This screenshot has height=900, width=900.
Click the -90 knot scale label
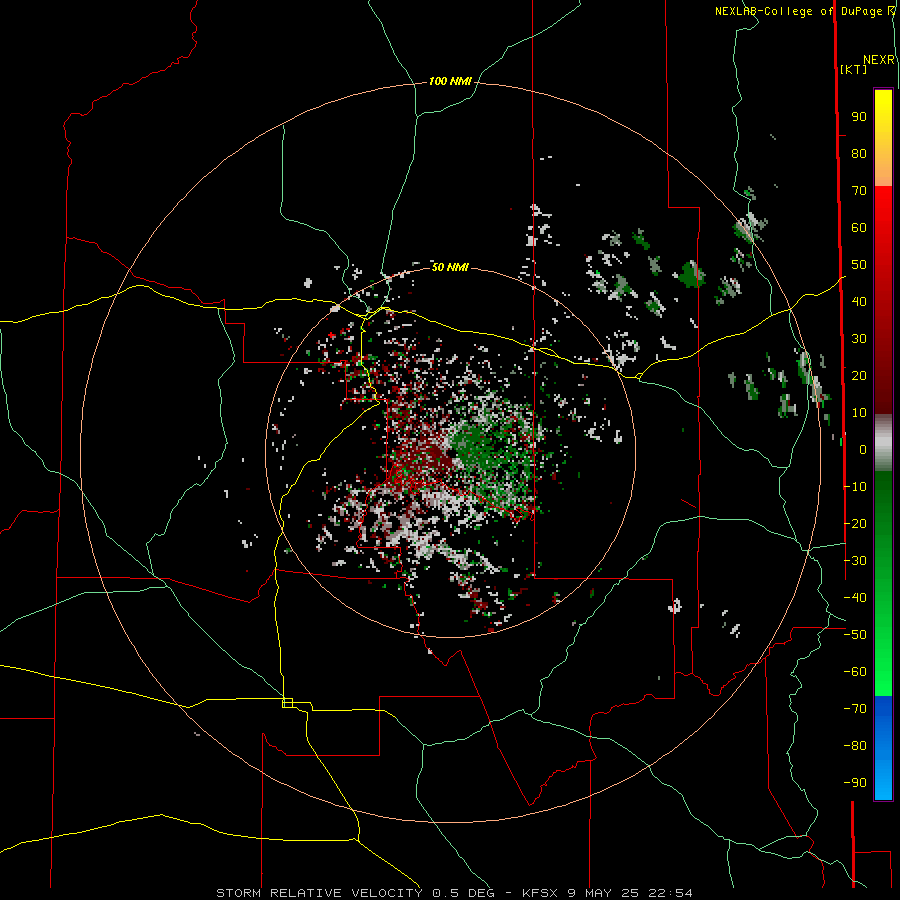(855, 783)
